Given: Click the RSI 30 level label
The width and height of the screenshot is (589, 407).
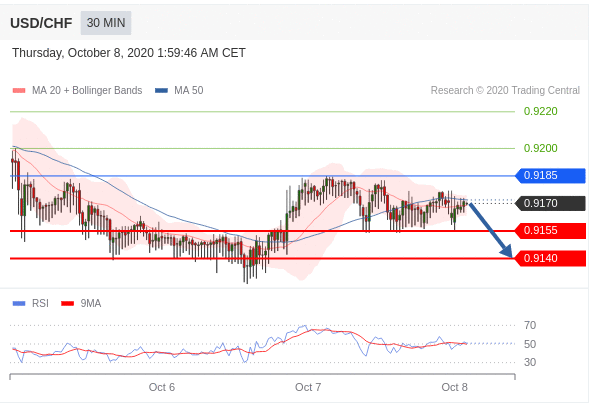Looking at the screenshot, I should click(x=530, y=362).
